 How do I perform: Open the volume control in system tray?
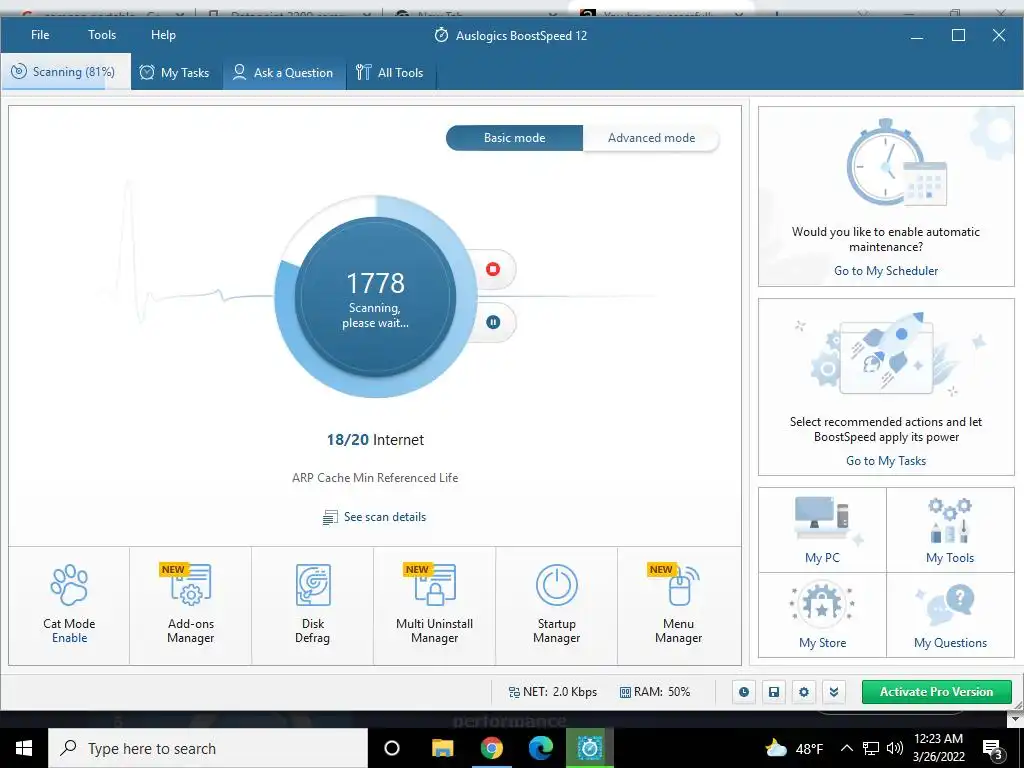895,748
